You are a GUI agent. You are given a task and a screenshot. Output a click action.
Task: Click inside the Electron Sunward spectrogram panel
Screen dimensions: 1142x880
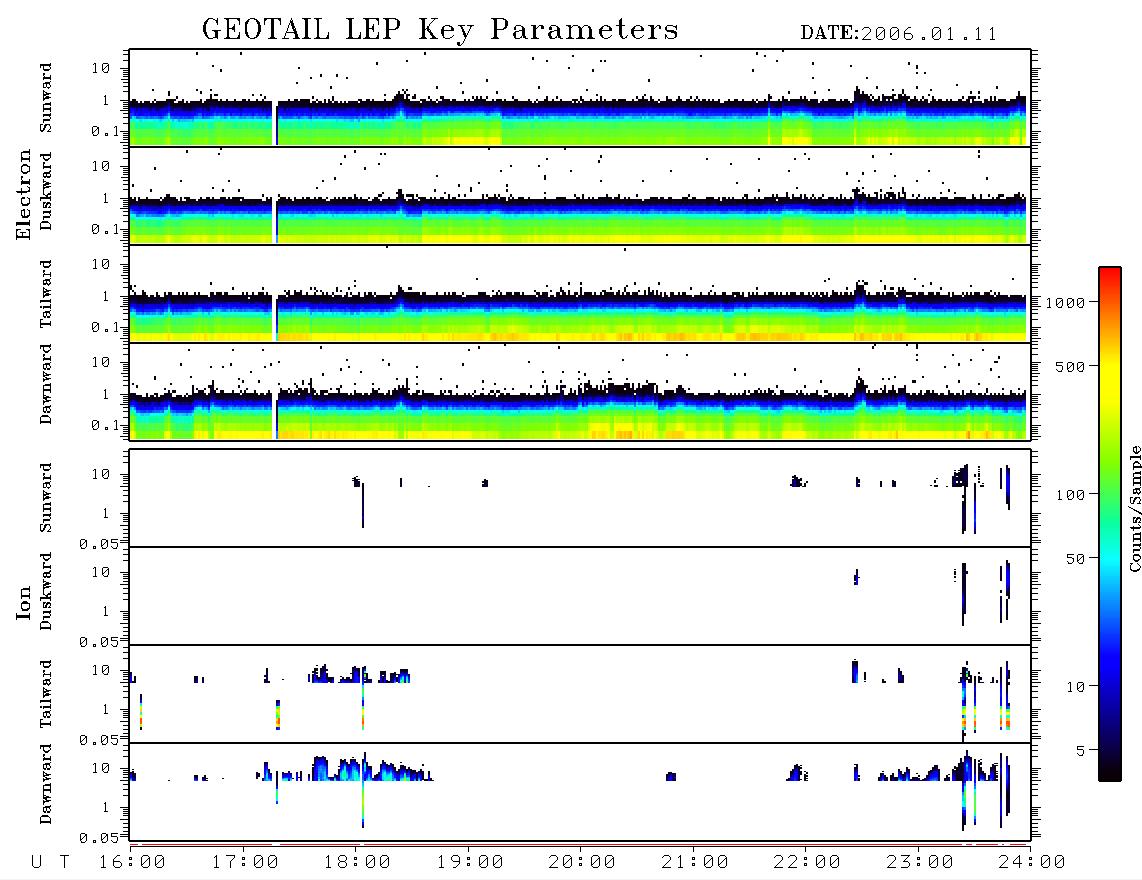(580, 98)
